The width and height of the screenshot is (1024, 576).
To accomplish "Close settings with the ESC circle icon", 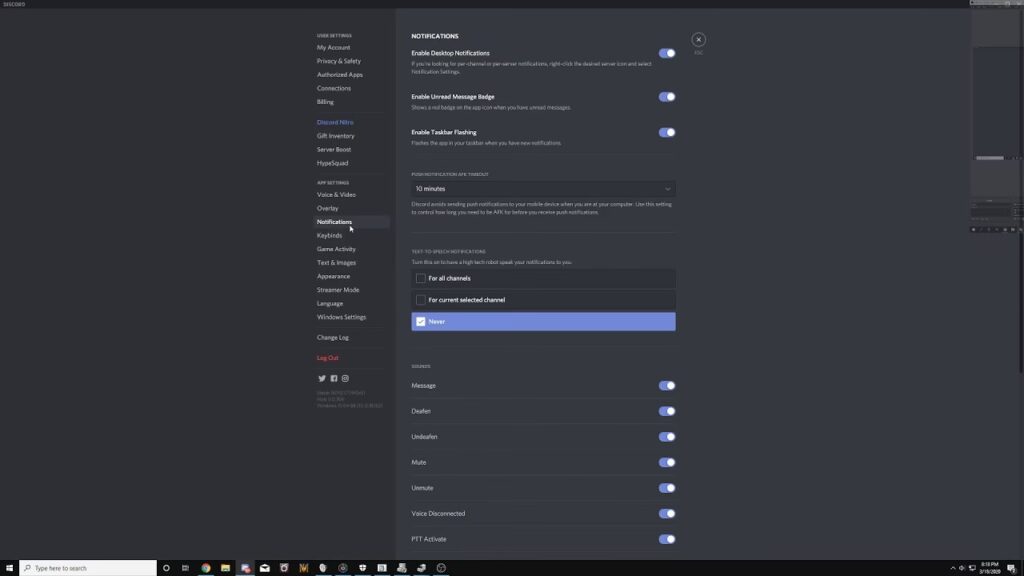I will 698,40.
